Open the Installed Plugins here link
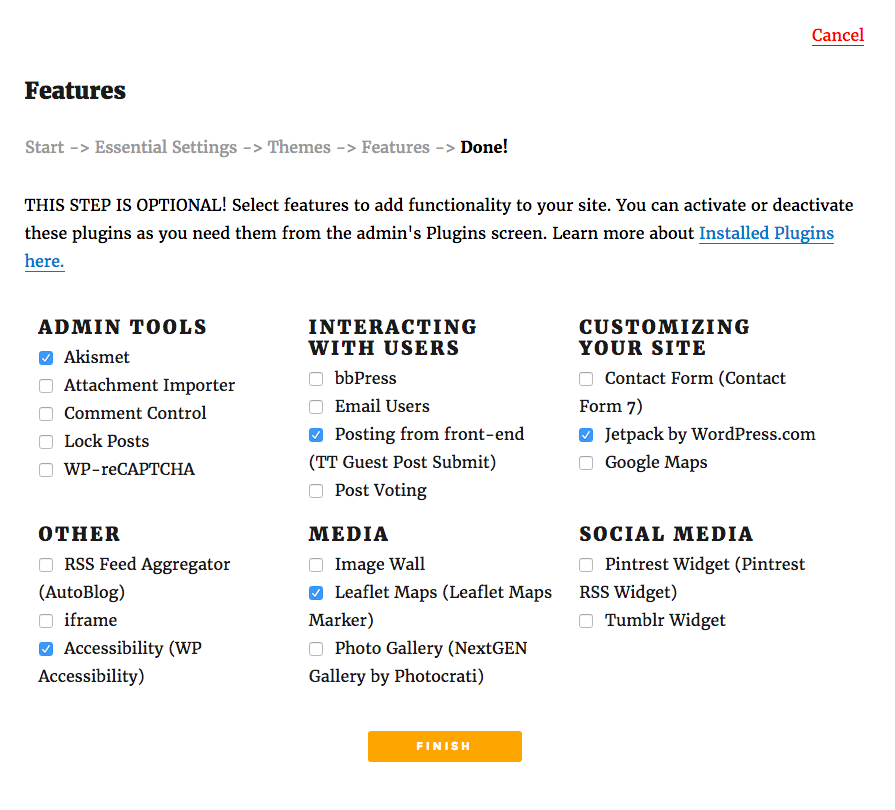Image resolution: width=895 pixels, height=810 pixels. [x=765, y=234]
